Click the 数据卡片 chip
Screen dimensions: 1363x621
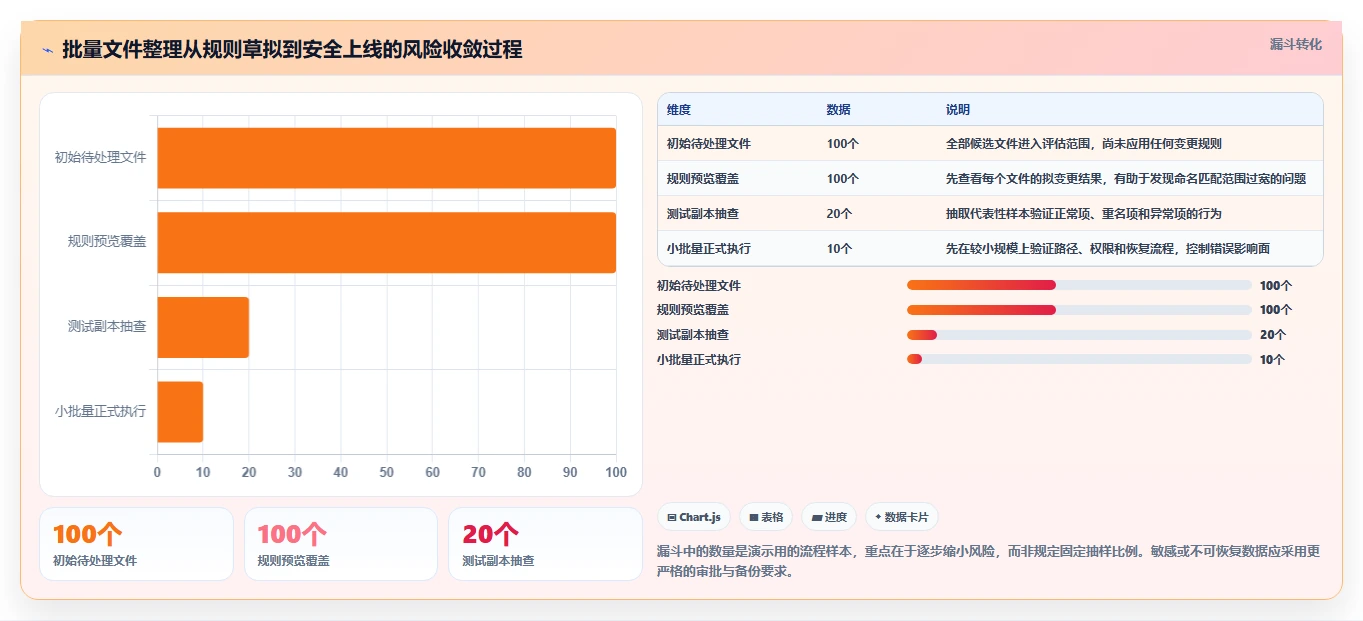coord(901,517)
